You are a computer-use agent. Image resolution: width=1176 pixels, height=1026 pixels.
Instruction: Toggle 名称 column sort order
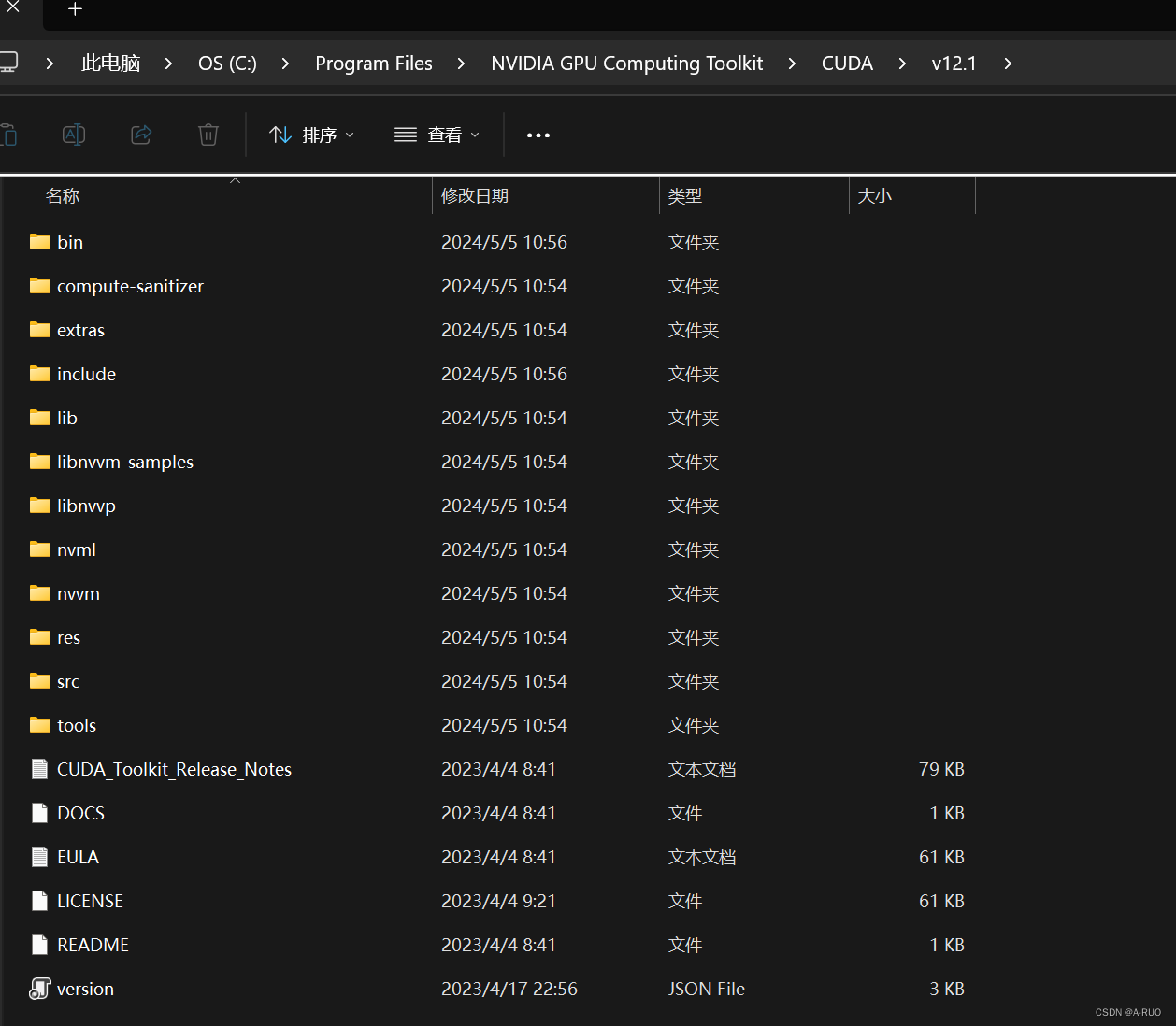pyautogui.click(x=62, y=195)
